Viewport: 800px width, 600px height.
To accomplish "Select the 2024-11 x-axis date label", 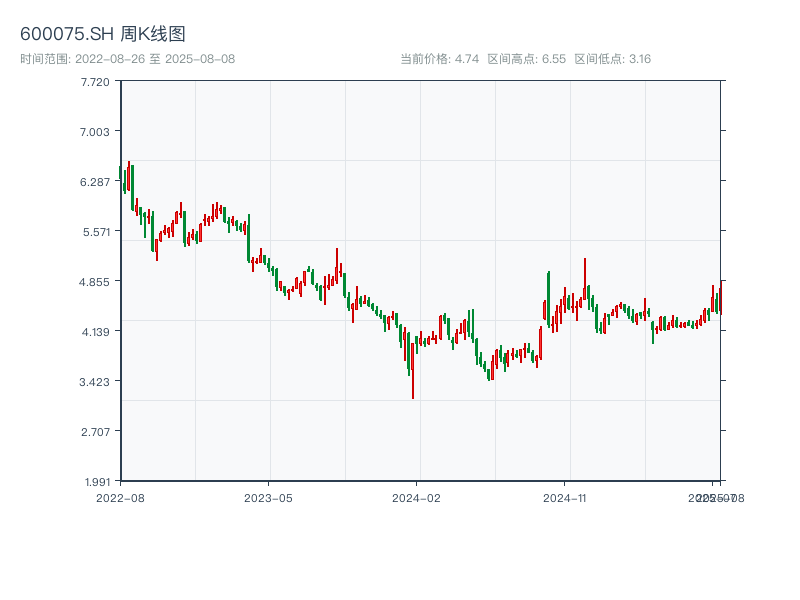I will click(566, 497).
